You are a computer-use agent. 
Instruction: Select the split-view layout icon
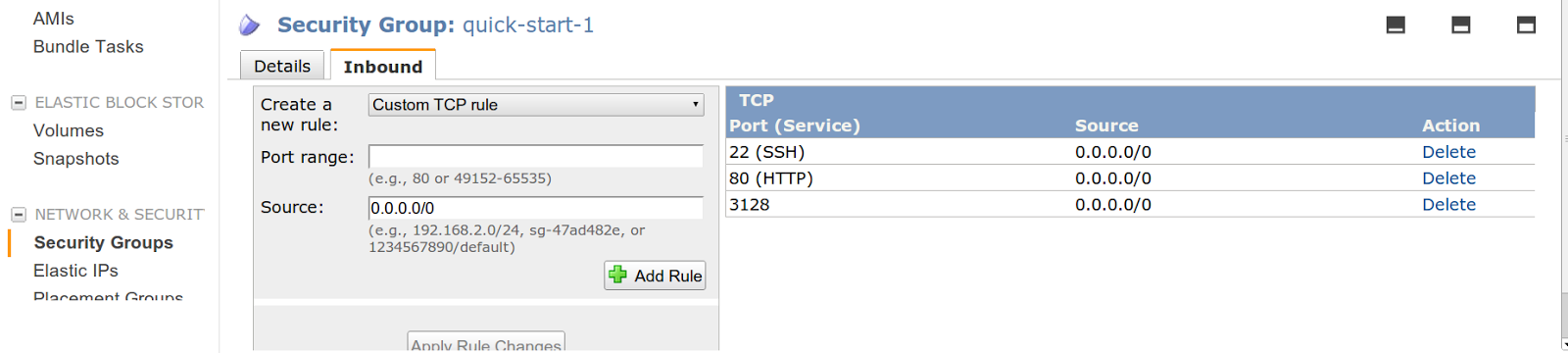1460,25
